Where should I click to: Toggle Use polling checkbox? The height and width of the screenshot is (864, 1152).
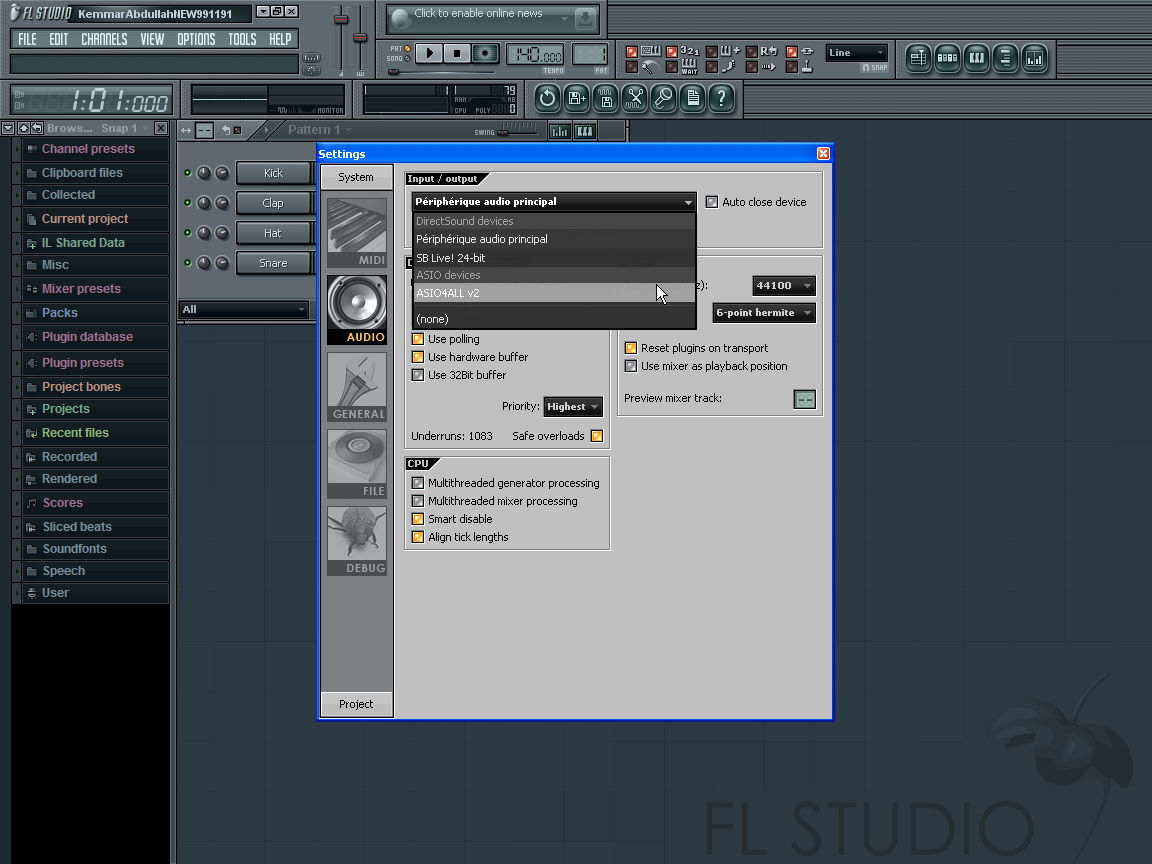pyautogui.click(x=418, y=339)
